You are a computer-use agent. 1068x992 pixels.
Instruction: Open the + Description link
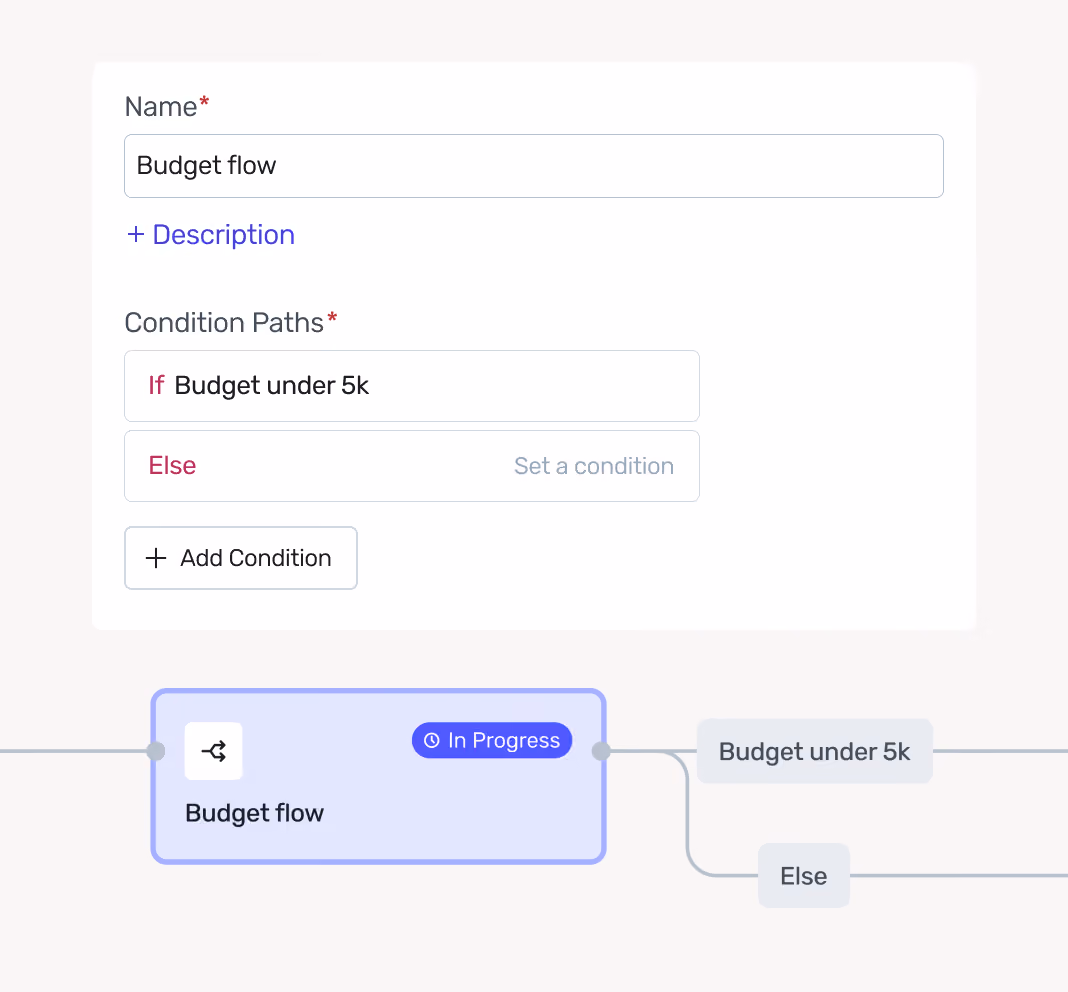point(210,234)
